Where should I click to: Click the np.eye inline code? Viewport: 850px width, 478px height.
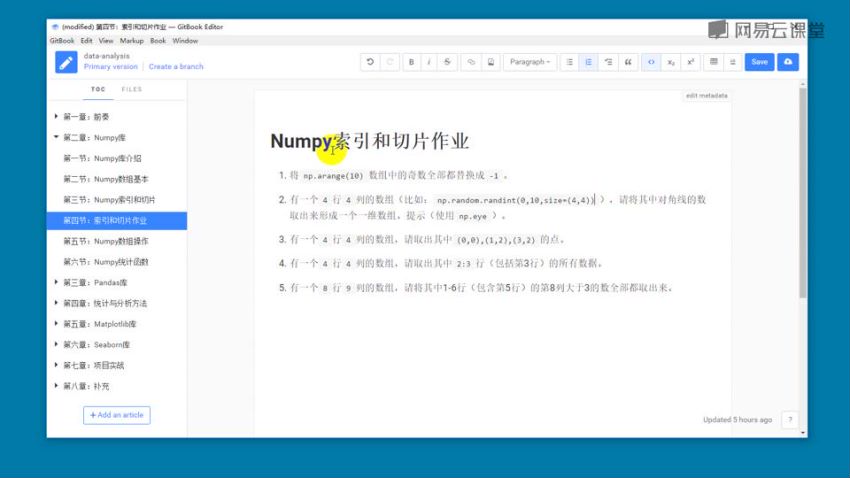pos(473,216)
